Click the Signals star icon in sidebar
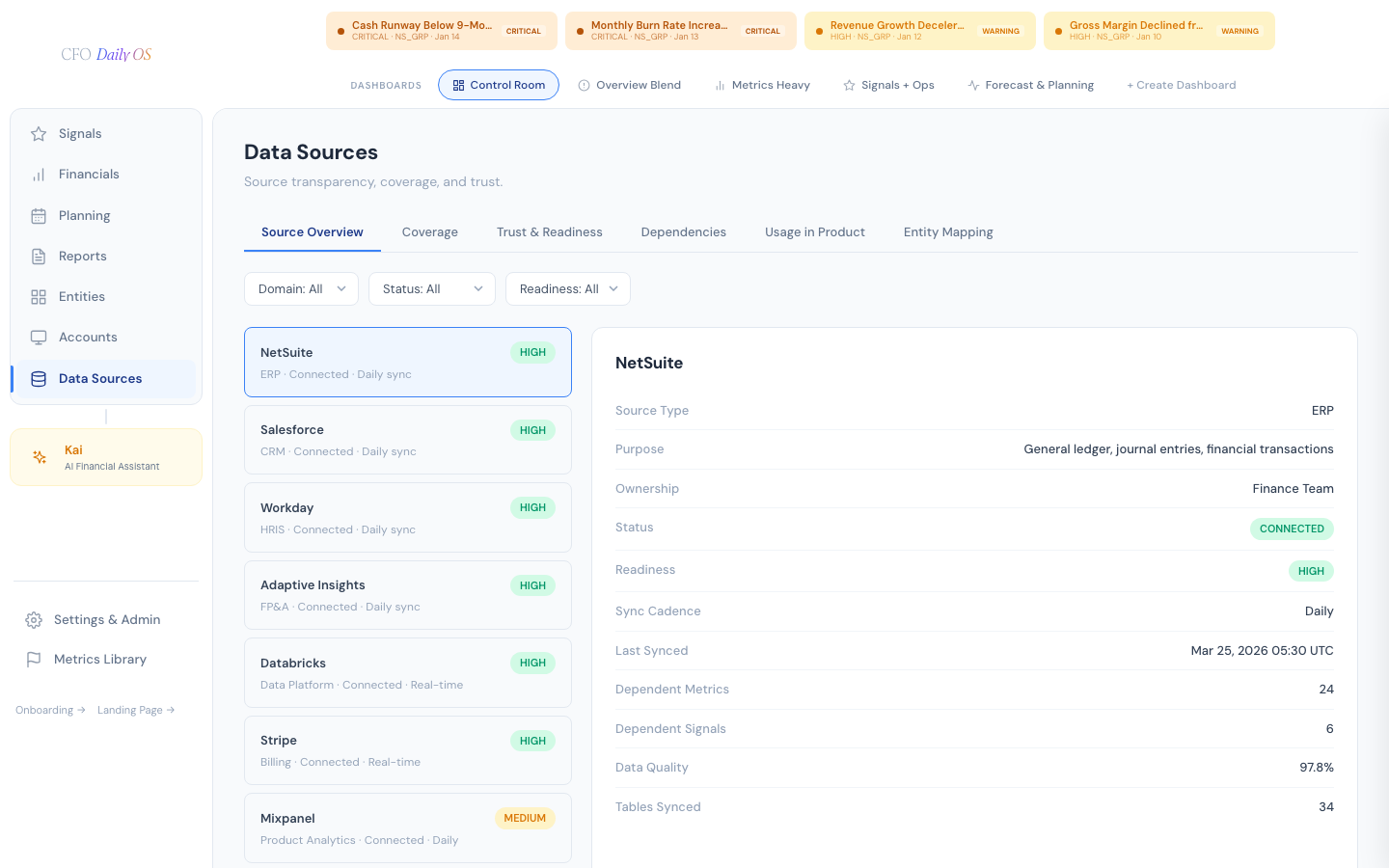Viewport: 1389px width, 868px height. coord(39,134)
